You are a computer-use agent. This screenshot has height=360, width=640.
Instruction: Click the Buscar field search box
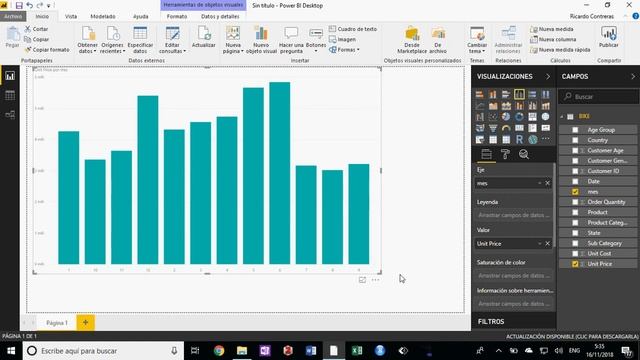598,97
